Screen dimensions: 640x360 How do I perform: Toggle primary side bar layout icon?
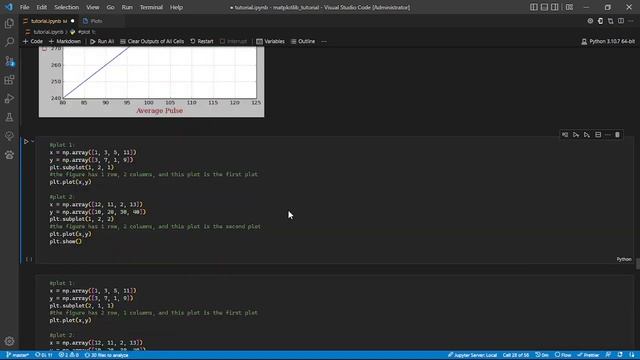pyautogui.click(x=534, y=7)
